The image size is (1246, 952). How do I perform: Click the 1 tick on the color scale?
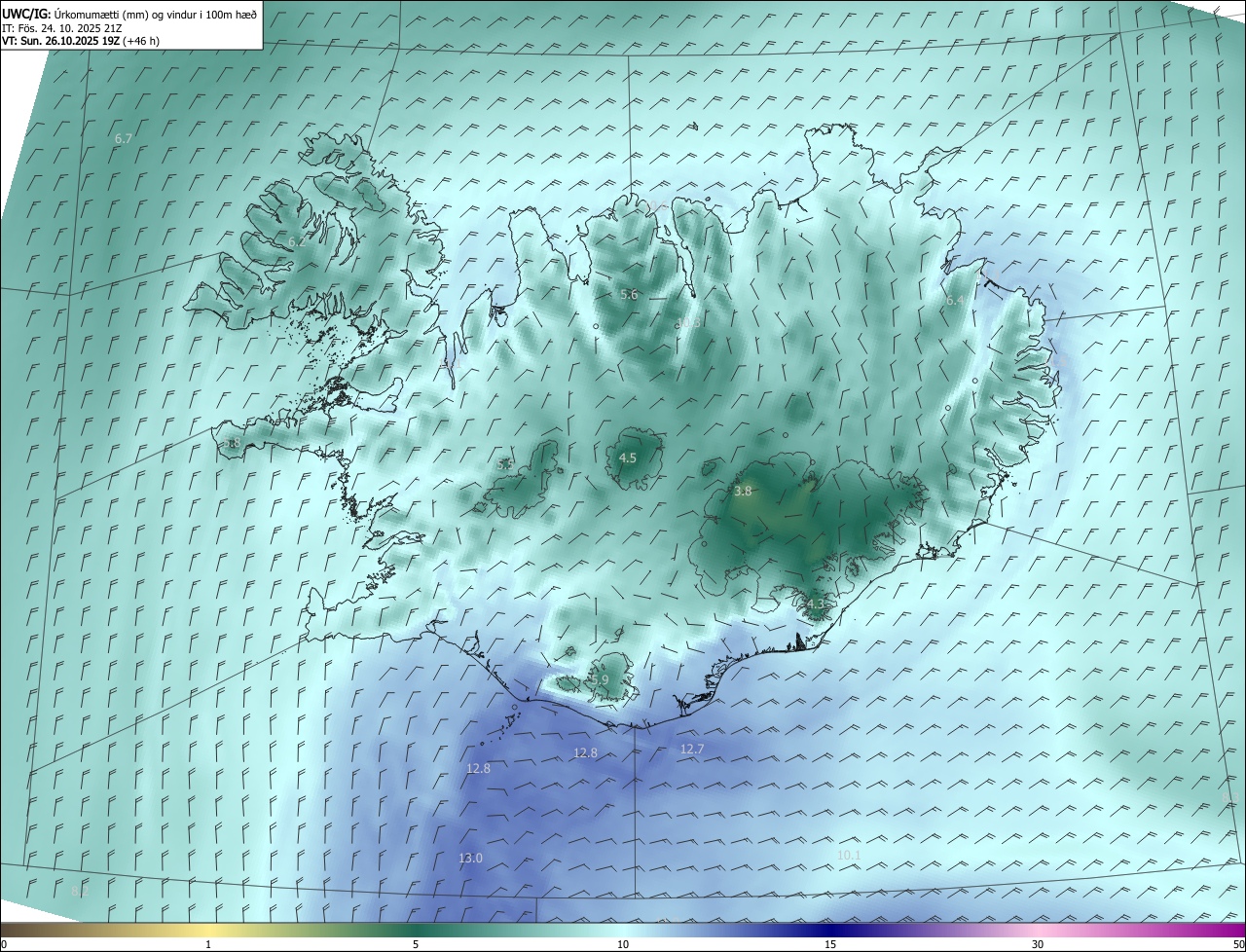pos(208,944)
